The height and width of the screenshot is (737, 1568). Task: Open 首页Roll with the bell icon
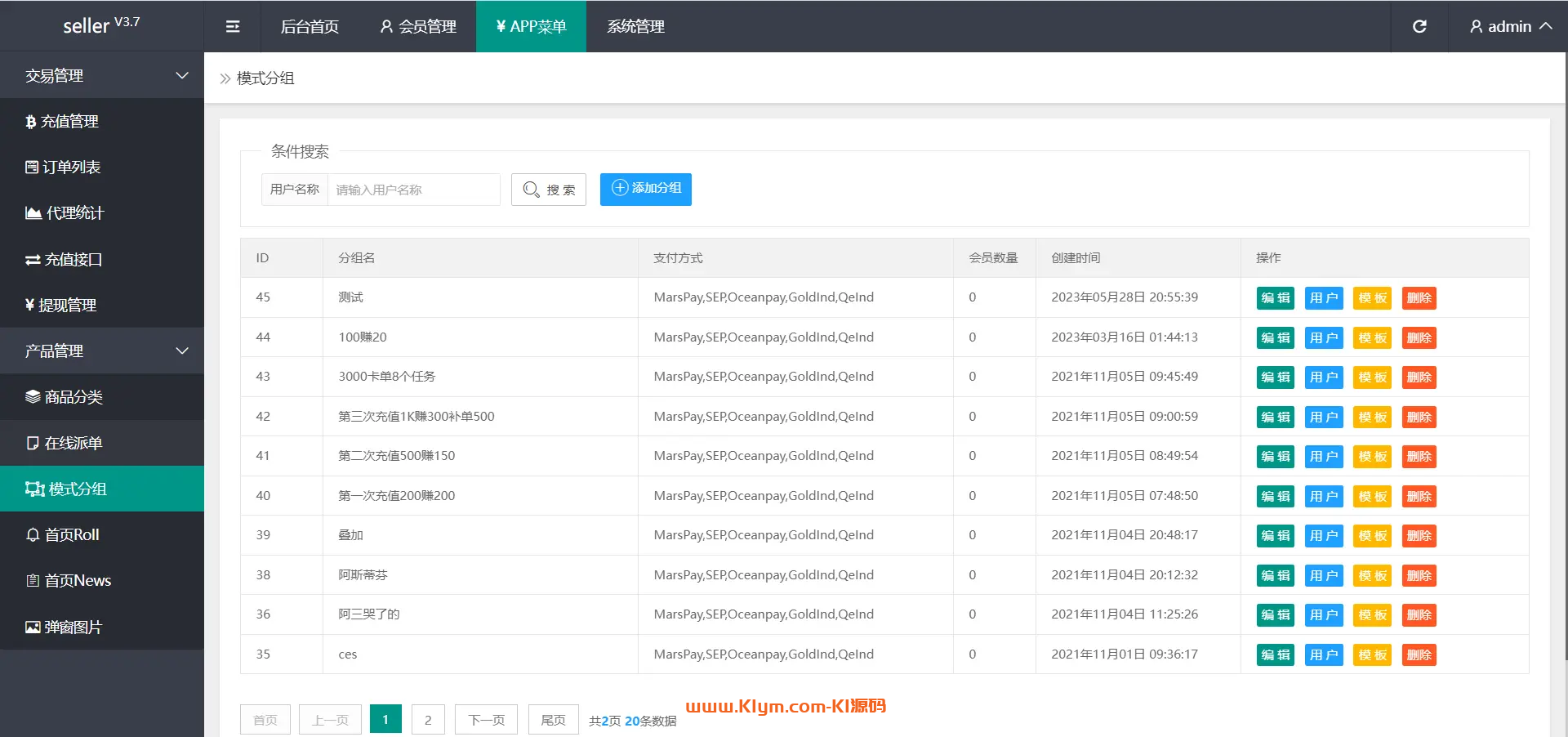pos(63,535)
